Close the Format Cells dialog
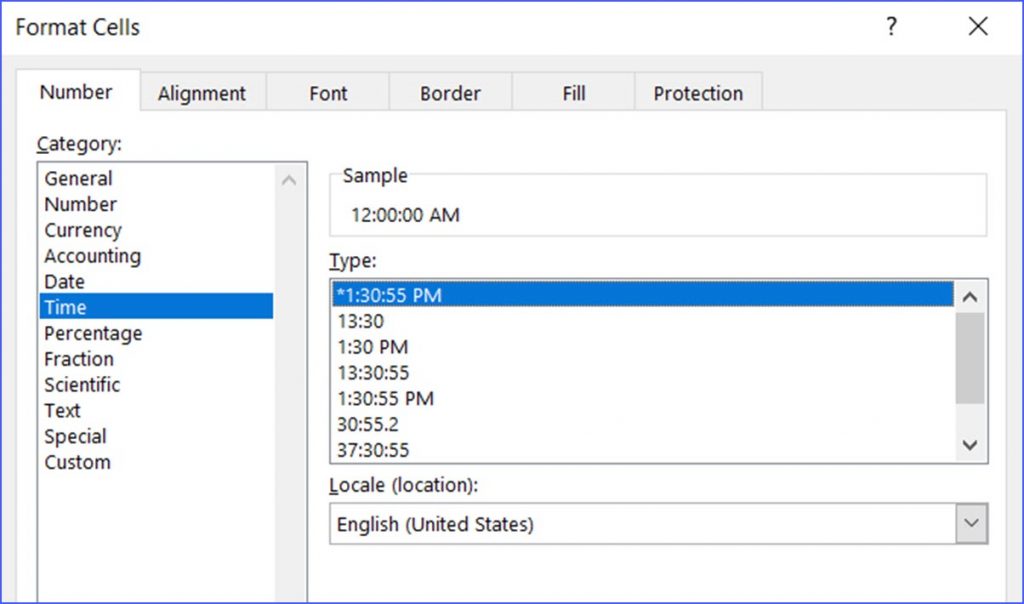 click(x=978, y=27)
